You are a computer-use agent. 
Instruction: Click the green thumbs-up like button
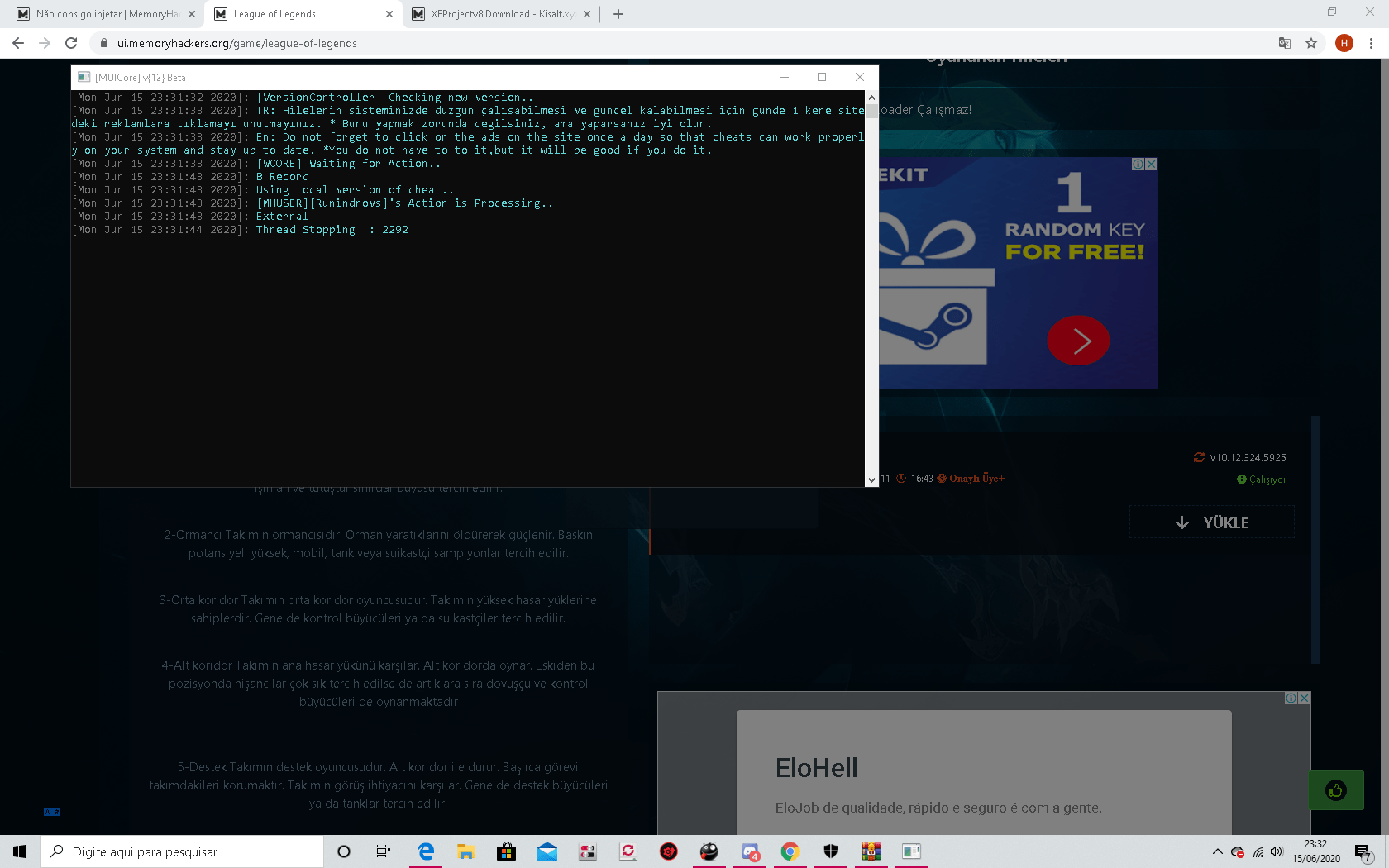(x=1336, y=790)
